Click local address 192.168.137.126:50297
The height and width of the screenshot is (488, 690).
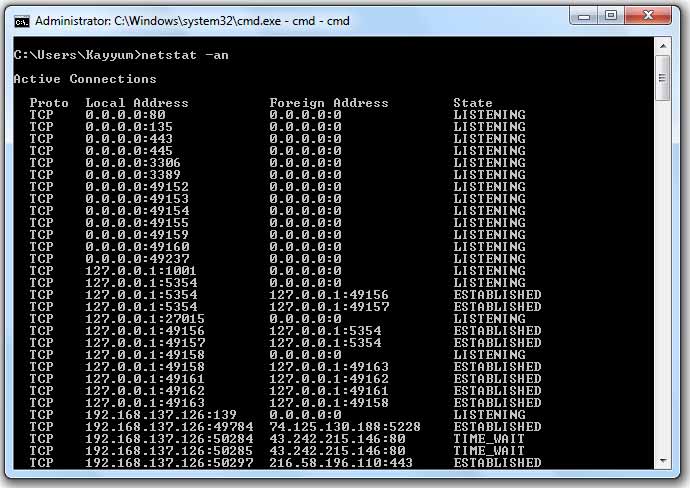coord(169,463)
